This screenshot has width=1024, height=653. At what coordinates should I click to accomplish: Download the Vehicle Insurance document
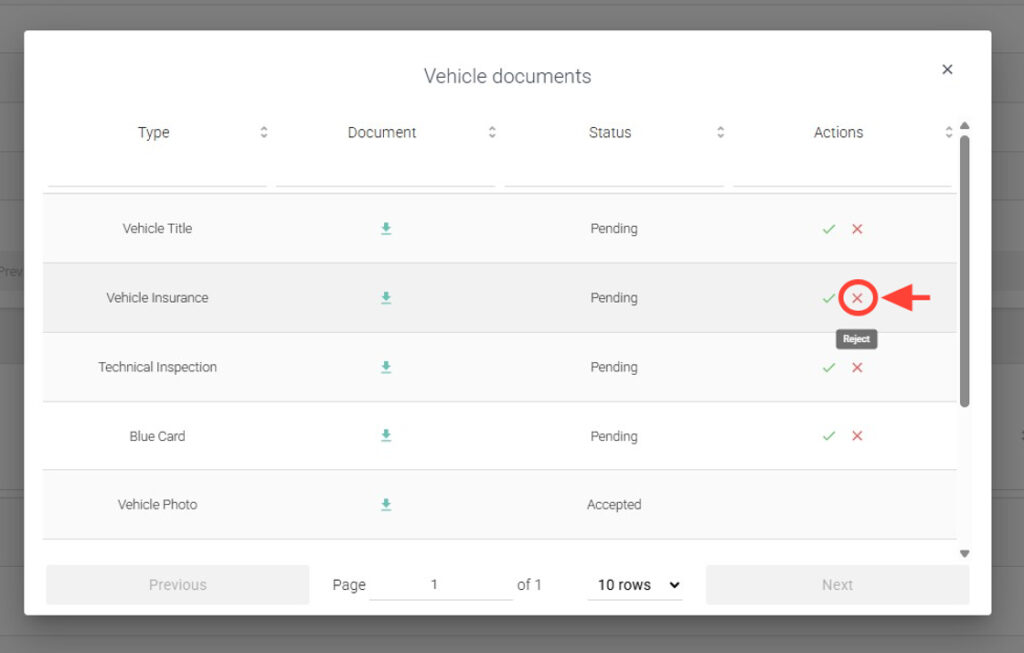[386, 298]
